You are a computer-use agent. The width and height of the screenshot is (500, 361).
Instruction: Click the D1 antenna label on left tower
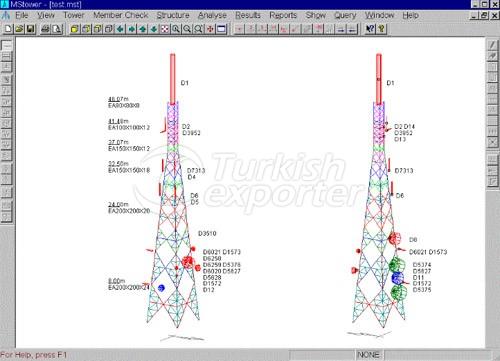tap(185, 83)
